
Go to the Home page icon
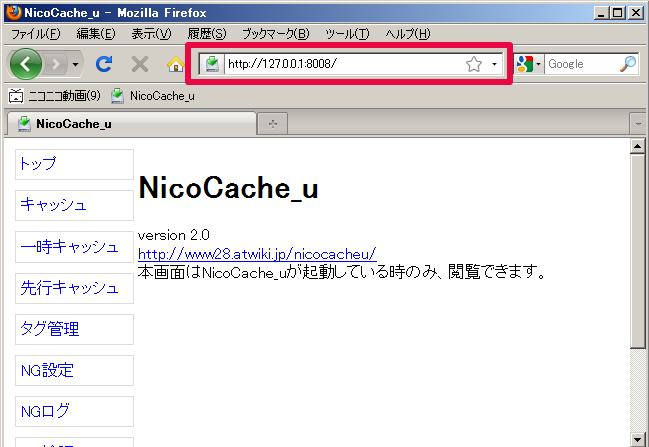coord(175,64)
